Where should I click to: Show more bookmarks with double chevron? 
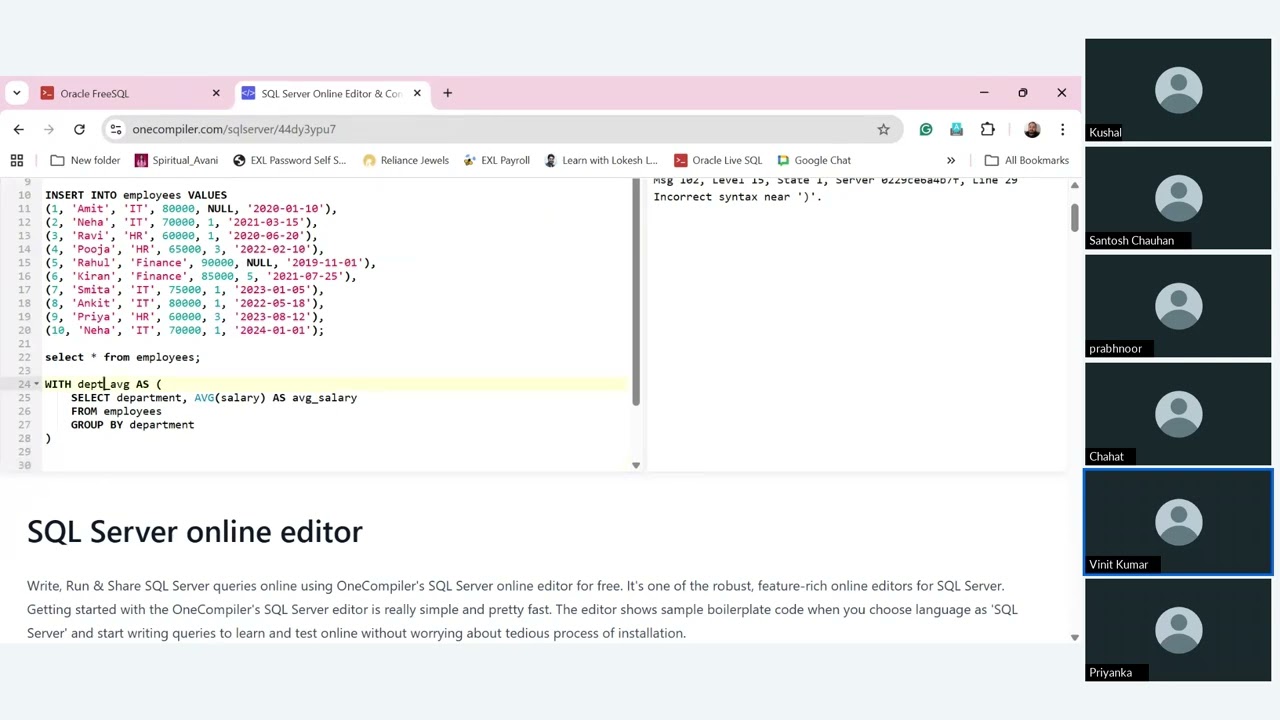(951, 160)
